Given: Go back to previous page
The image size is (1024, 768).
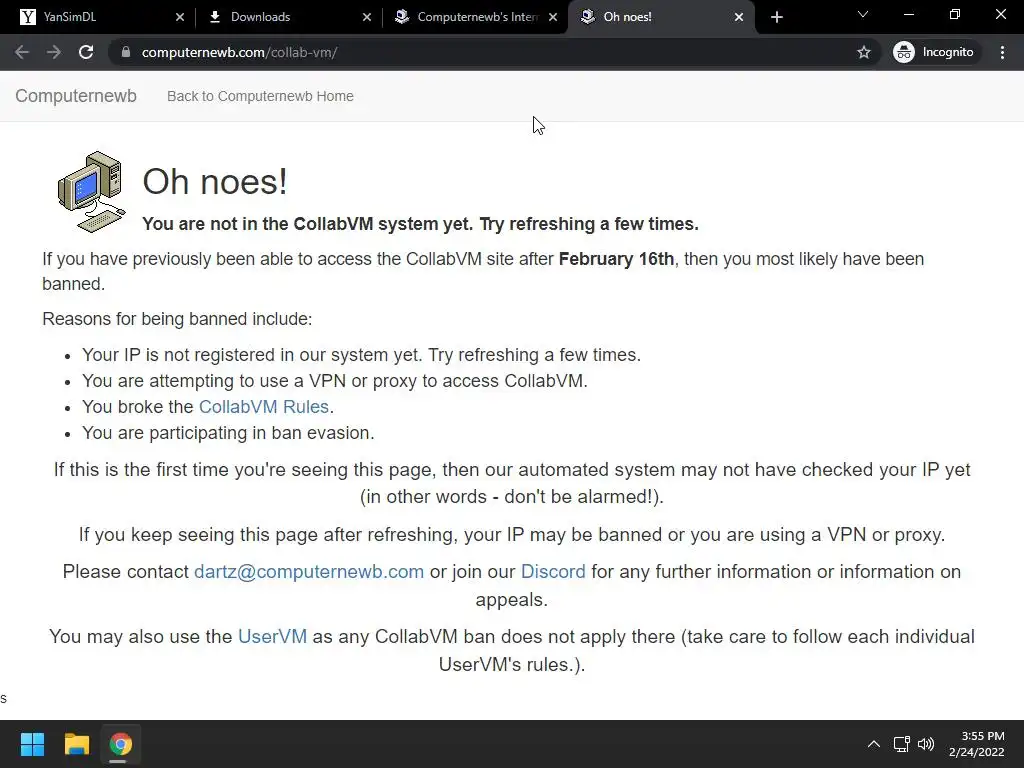Looking at the screenshot, I should click(22, 52).
